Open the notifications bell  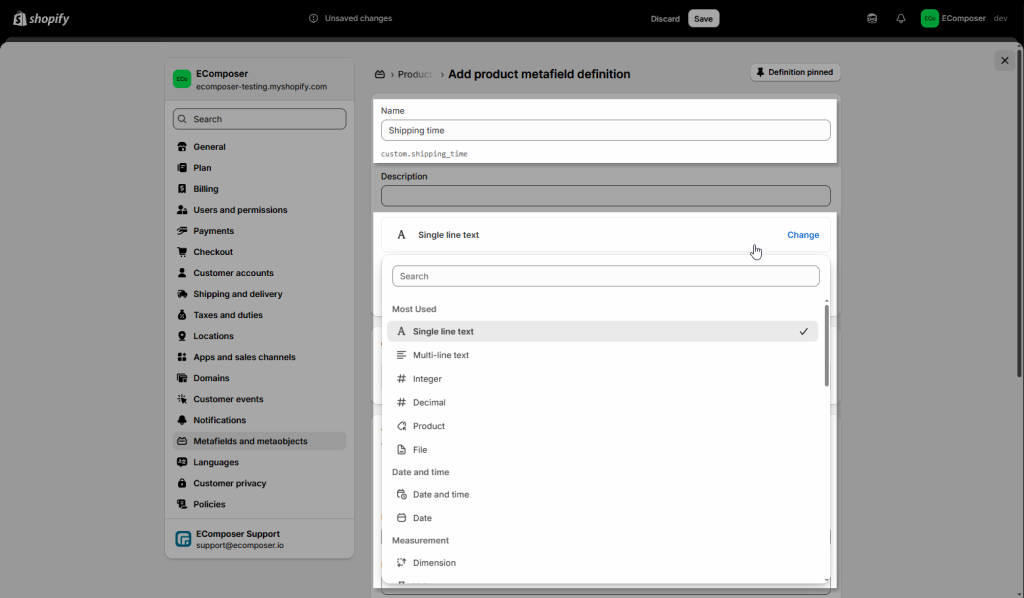[901, 18]
